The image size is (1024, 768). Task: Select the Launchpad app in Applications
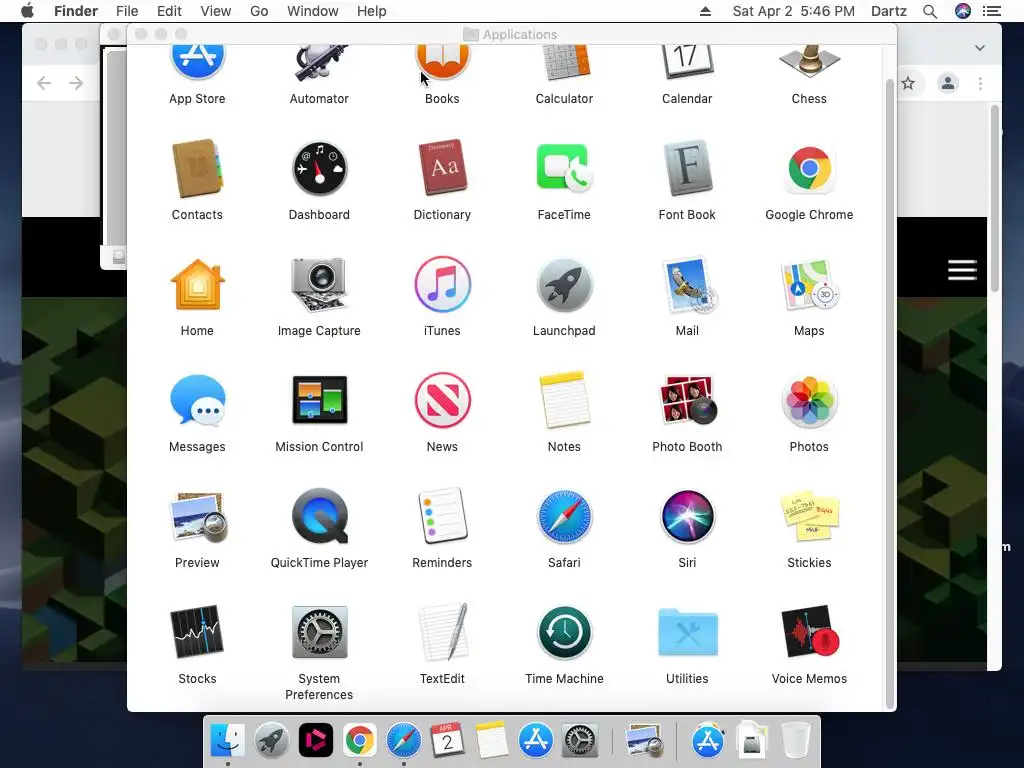pyautogui.click(x=564, y=285)
